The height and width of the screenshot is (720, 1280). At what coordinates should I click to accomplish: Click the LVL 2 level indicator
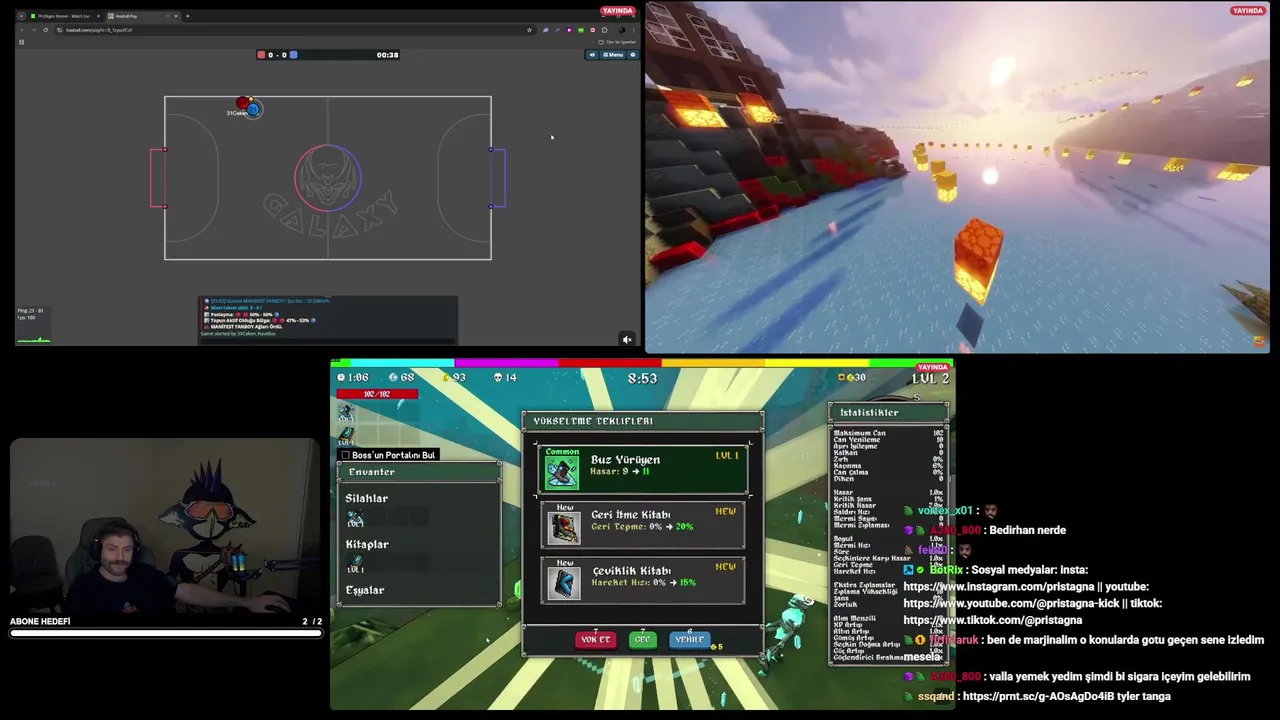pyautogui.click(x=930, y=379)
